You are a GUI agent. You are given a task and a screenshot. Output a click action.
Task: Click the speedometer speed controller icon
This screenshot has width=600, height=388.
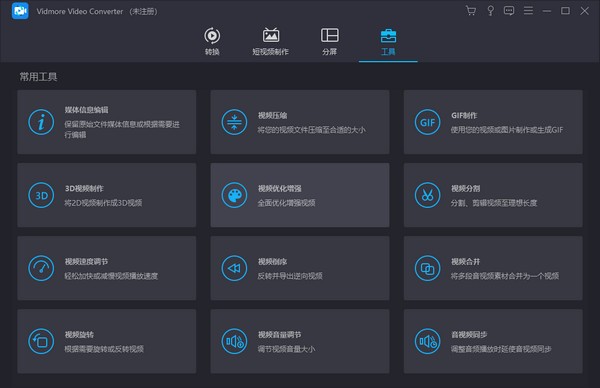[41, 268]
